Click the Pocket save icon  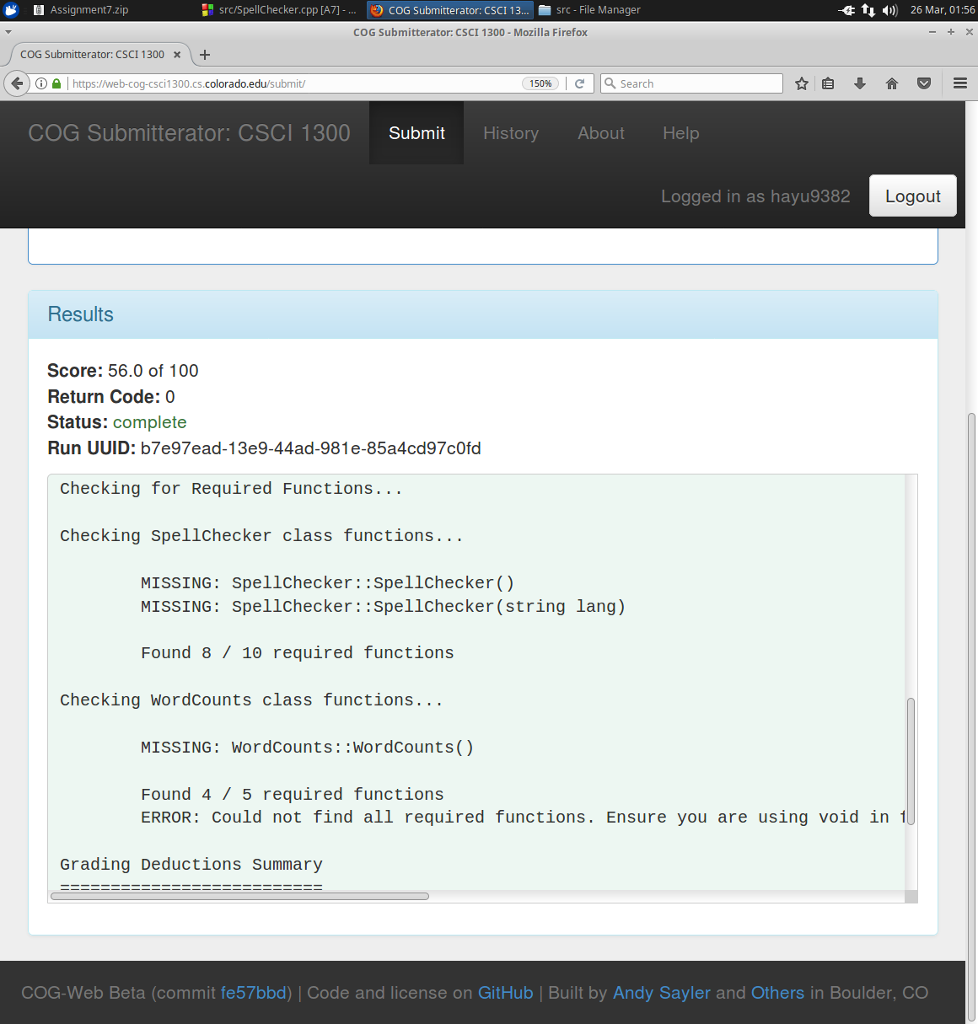coord(924,84)
